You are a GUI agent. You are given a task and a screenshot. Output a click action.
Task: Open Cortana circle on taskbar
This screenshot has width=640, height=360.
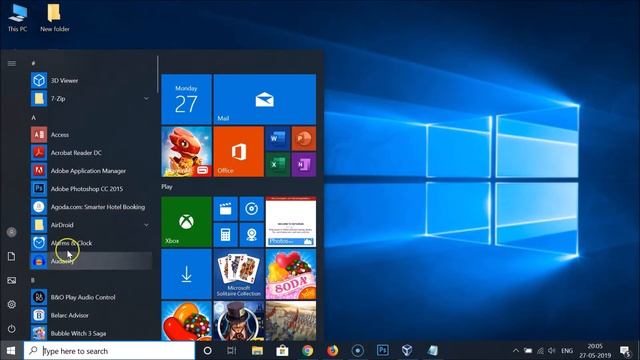(207, 351)
